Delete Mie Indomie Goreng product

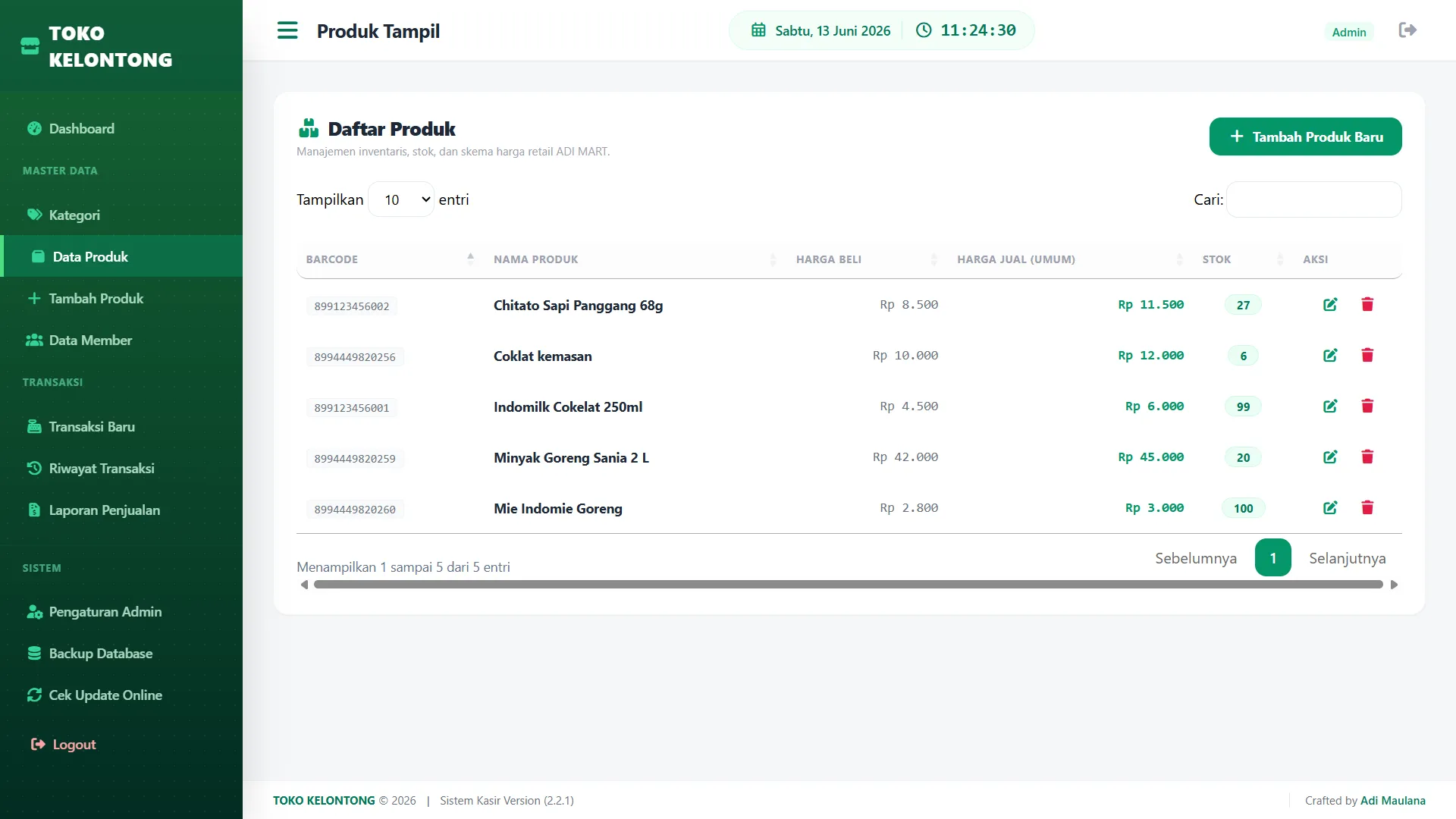(x=1367, y=508)
